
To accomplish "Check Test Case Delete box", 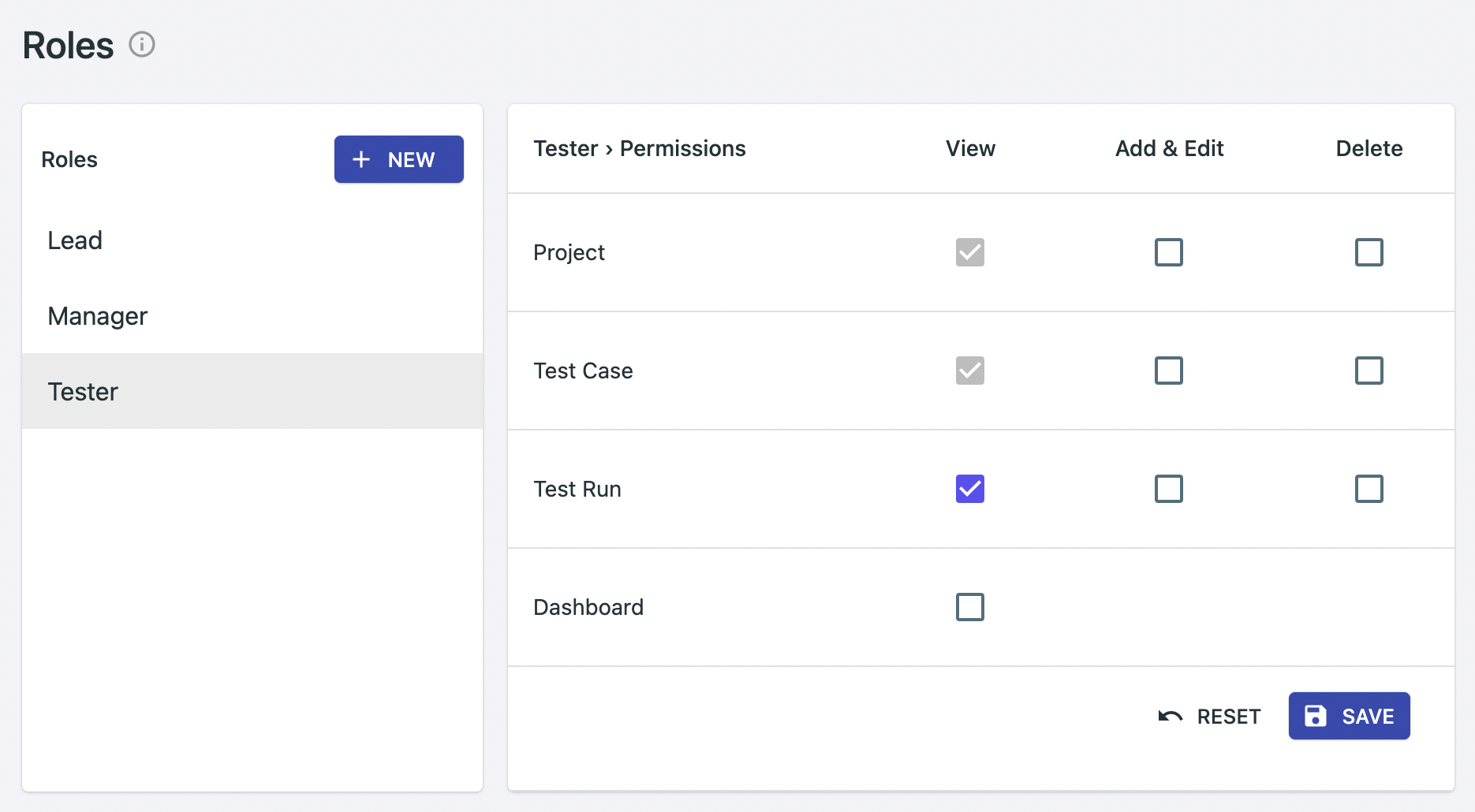I will (x=1369, y=371).
